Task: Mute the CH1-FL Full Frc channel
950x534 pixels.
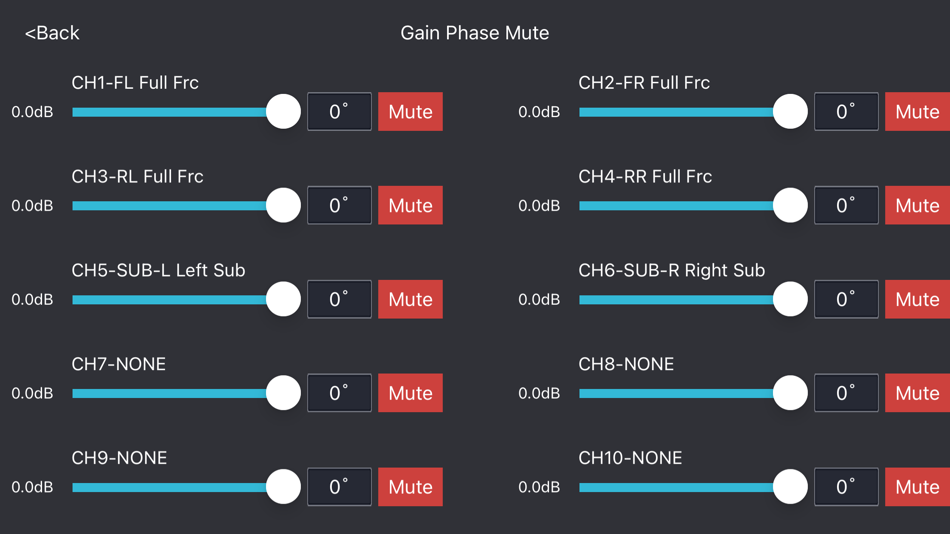Action: tap(410, 112)
